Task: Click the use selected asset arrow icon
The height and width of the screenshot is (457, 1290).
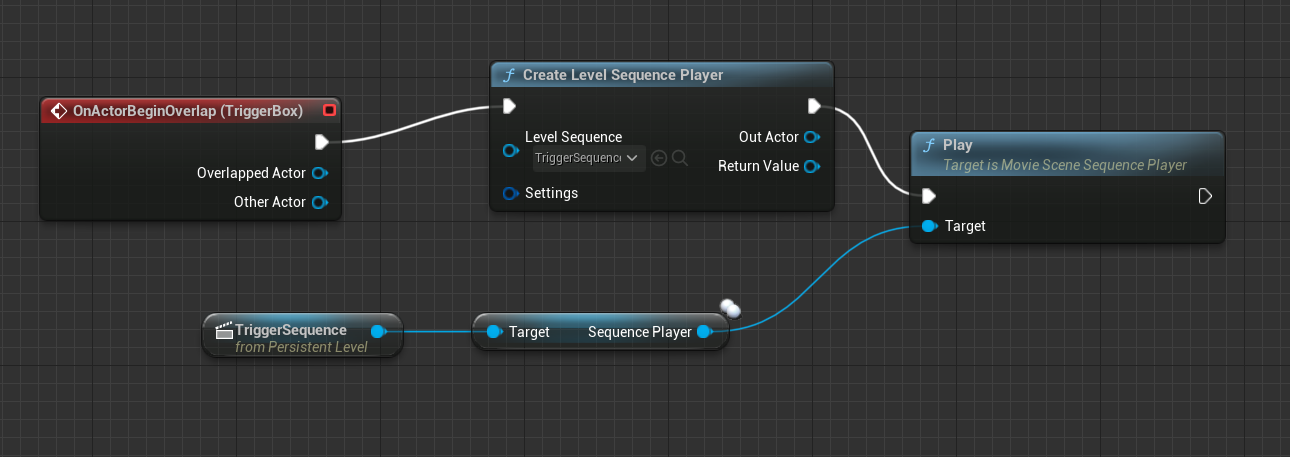Action: click(659, 158)
